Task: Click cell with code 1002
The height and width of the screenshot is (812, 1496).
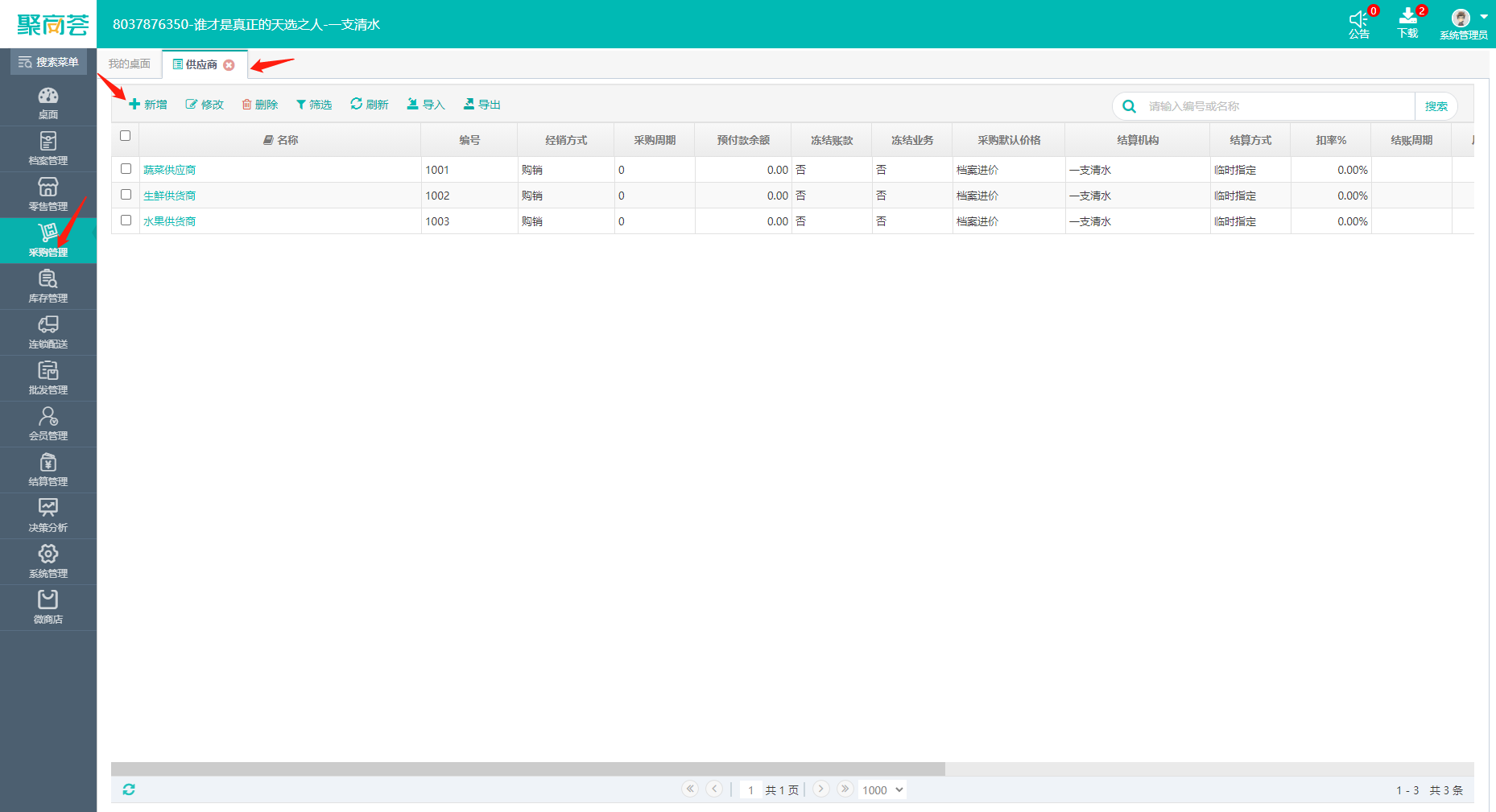Action: [x=469, y=196]
